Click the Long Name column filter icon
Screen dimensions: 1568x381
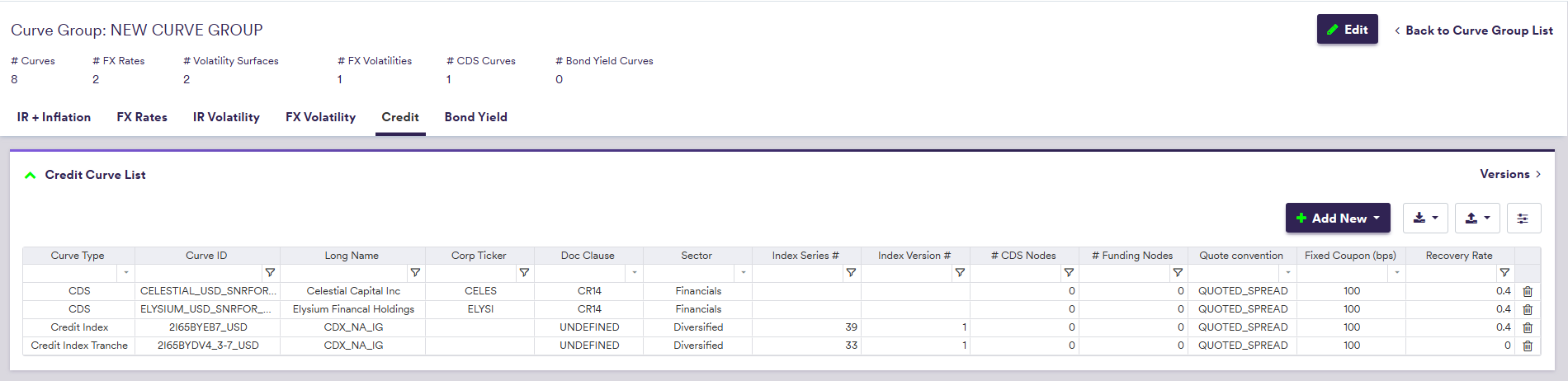[415, 273]
